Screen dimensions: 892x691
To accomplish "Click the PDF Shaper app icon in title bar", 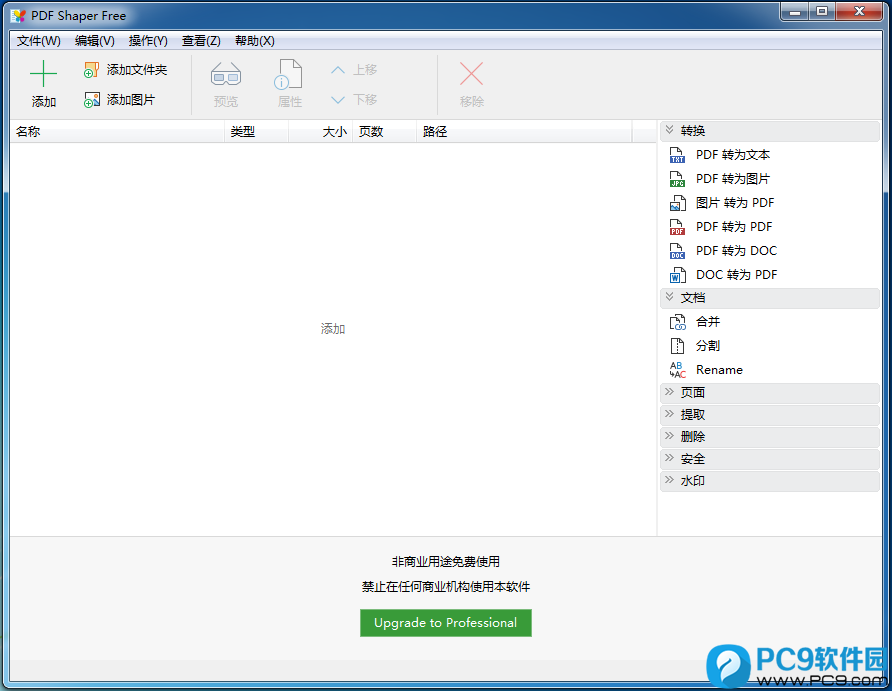I will tap(19, 15).
